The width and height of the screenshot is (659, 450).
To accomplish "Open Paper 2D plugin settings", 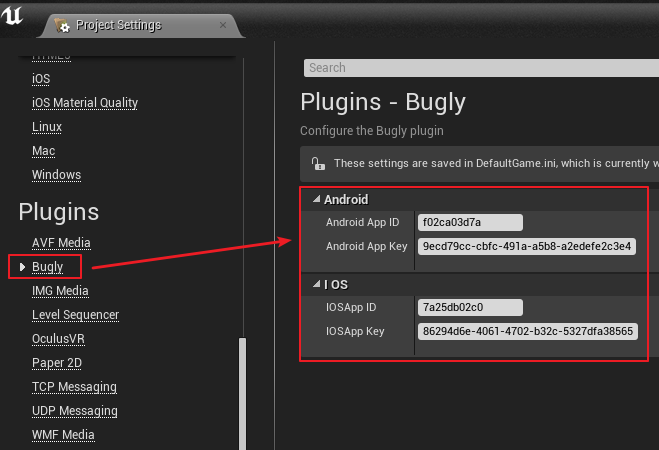I will coord(57,363).
